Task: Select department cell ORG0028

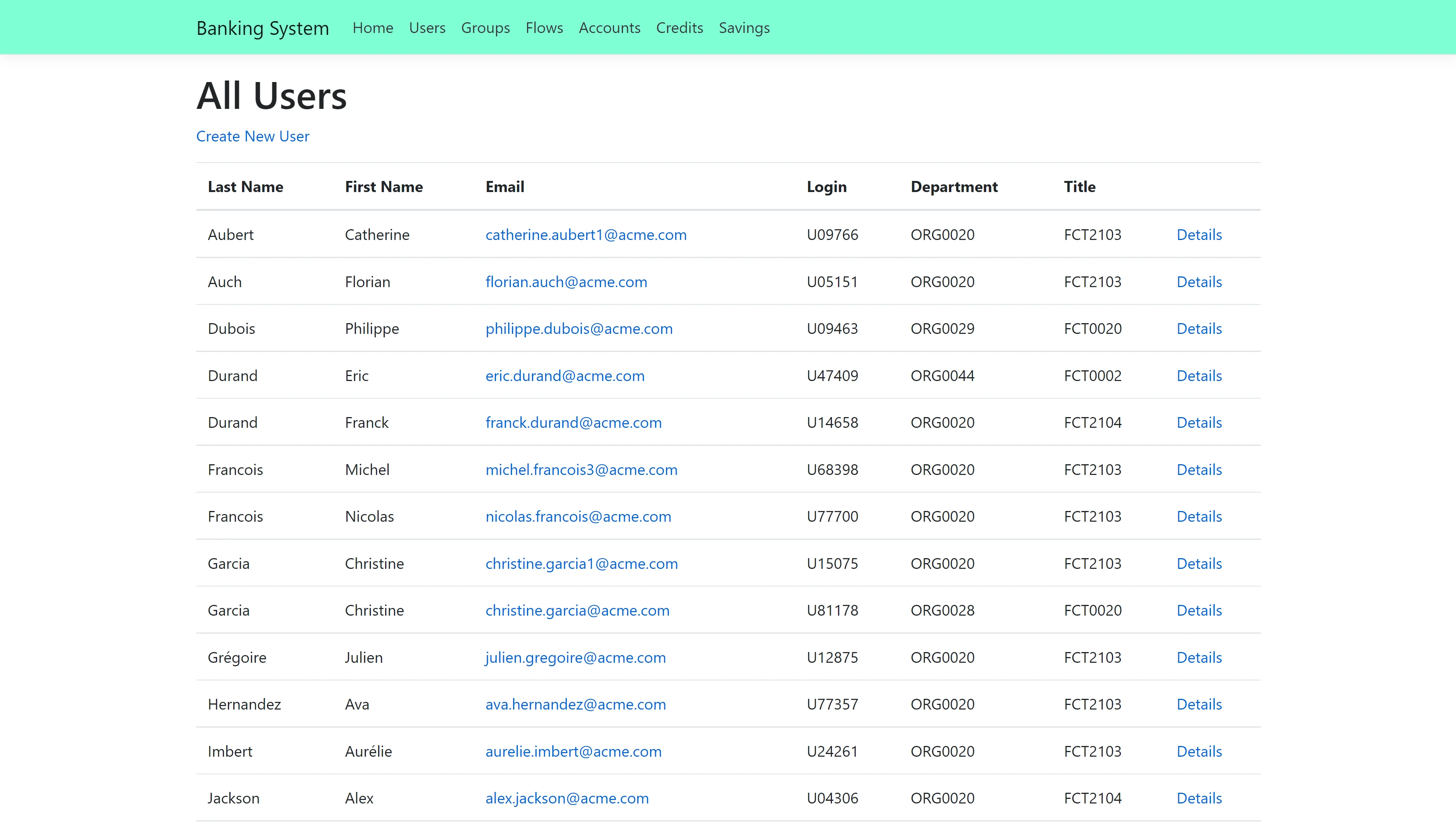Action: pos(942,610)
